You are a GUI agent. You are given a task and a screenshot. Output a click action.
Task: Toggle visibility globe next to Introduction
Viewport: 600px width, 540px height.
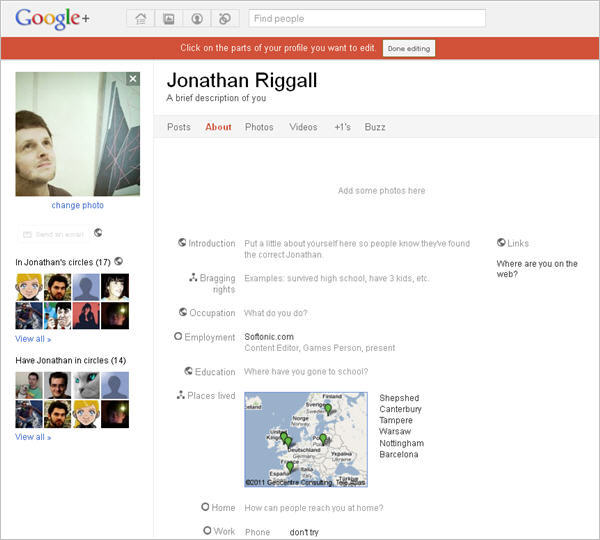click(x=182, y=243)
